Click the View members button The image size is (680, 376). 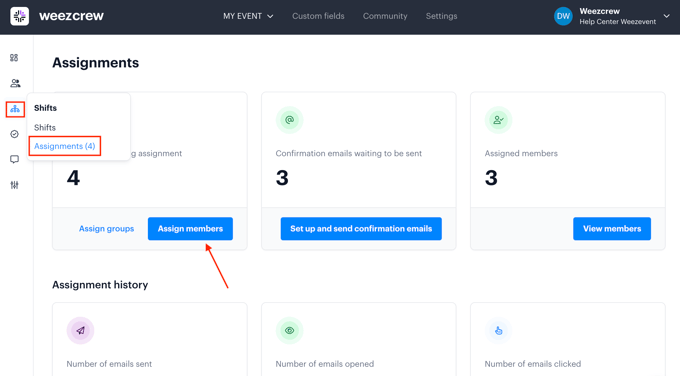pyautogui.click(x=612, y=229)
